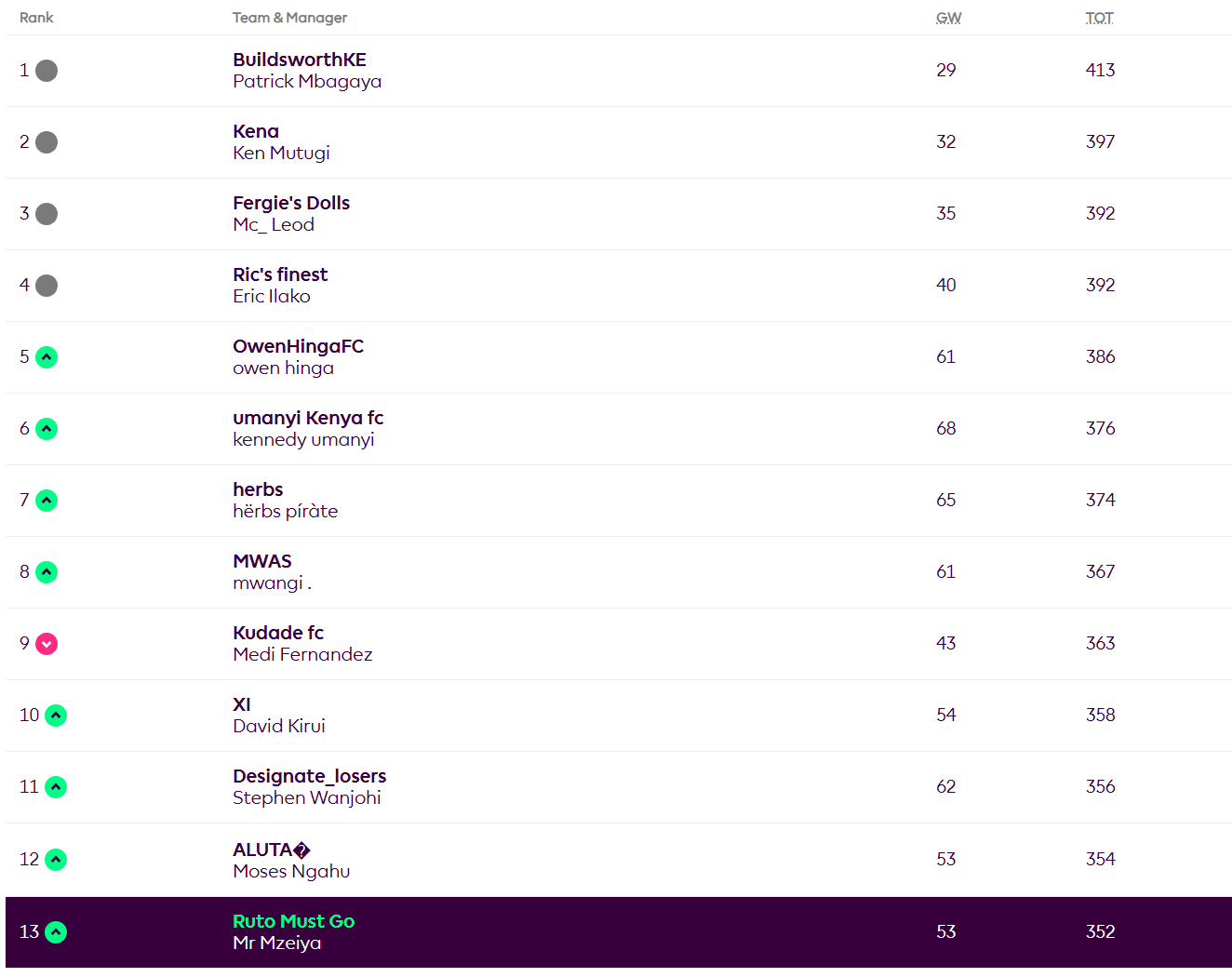Open OwenHingaFC team entry

[298, 346]
